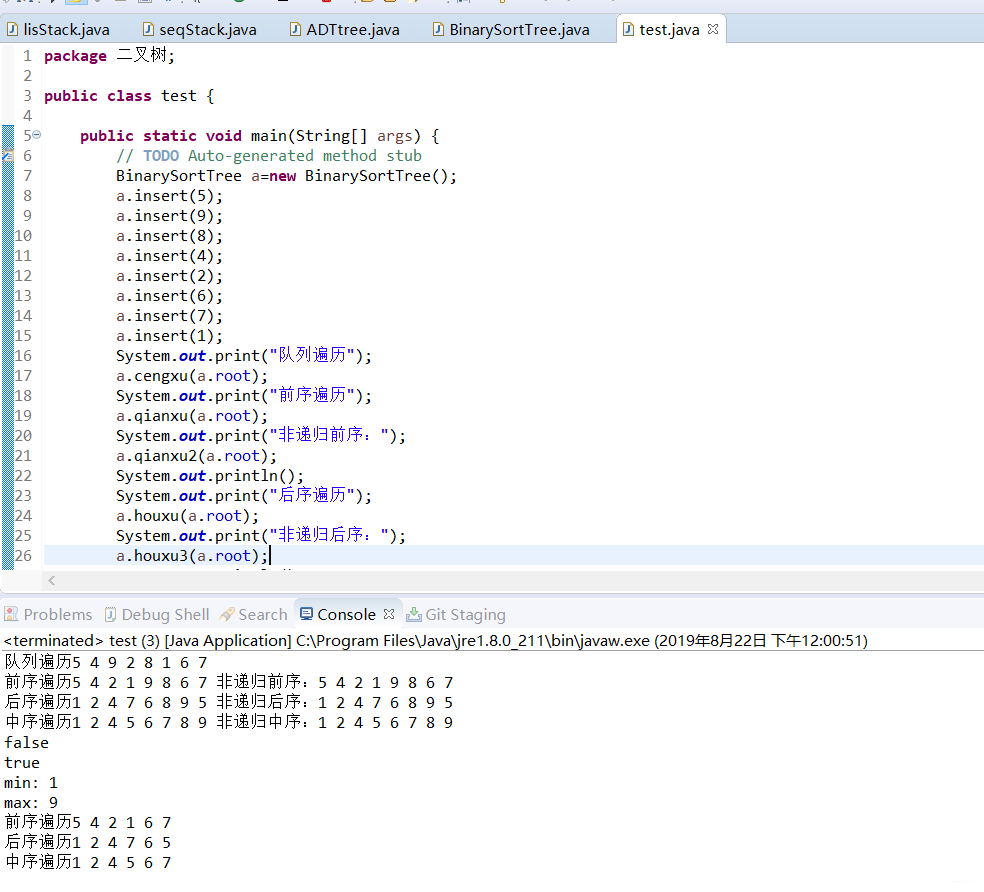Switch to the Search view tab
This screenshot has height=892, width=984.
(x=254, y=615)
